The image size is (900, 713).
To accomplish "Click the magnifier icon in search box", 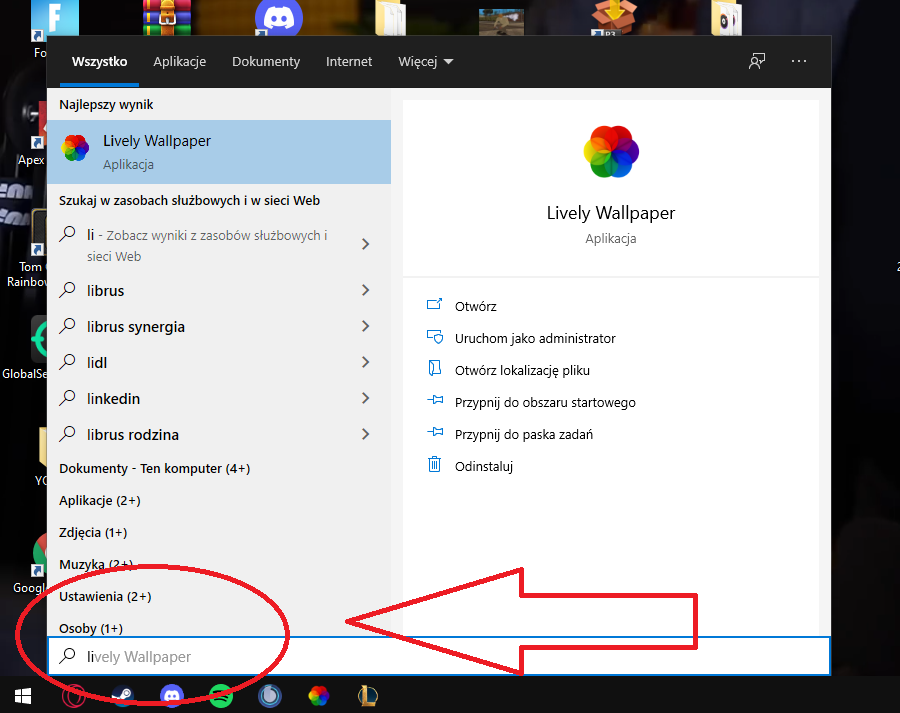I will pyautogui.click(x=68, y=655).
